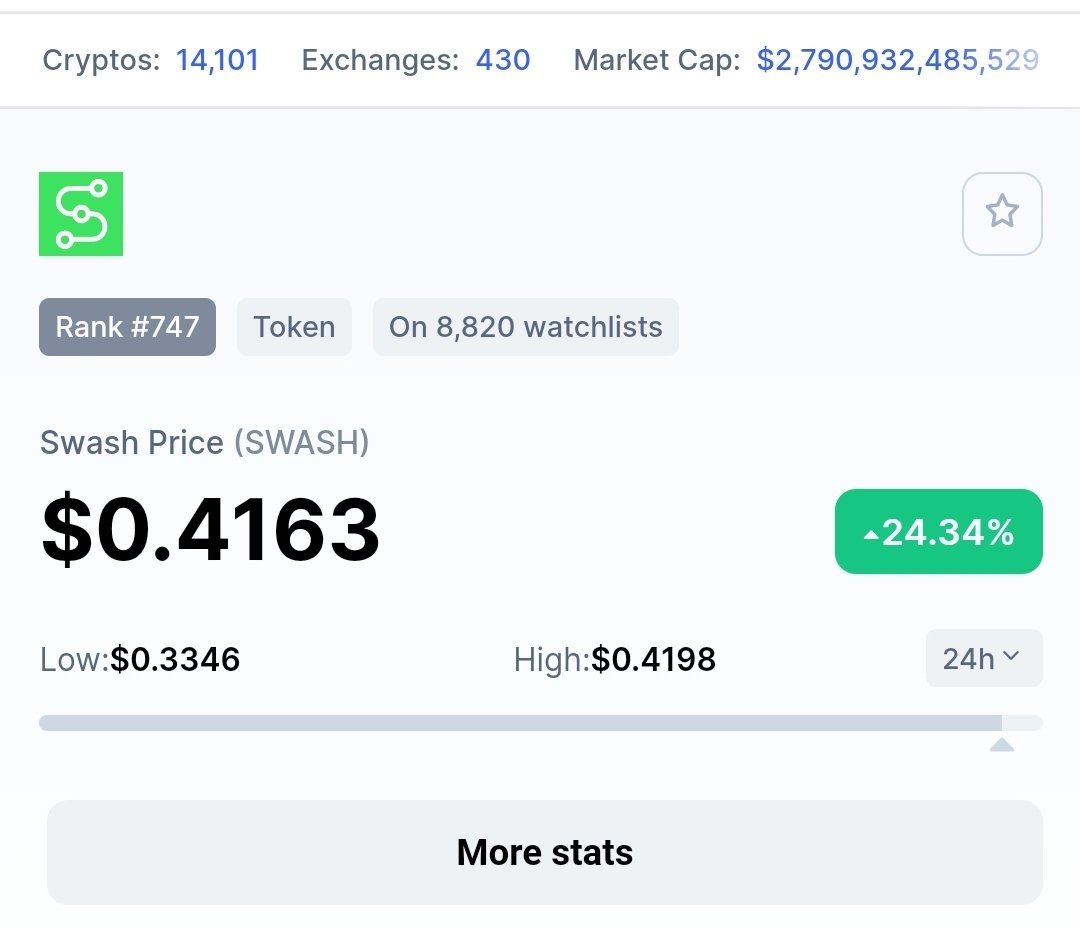This screenshot has width=1080, height=929.
Task: Click the low-high price range bar
Action: tap(541, 723)
